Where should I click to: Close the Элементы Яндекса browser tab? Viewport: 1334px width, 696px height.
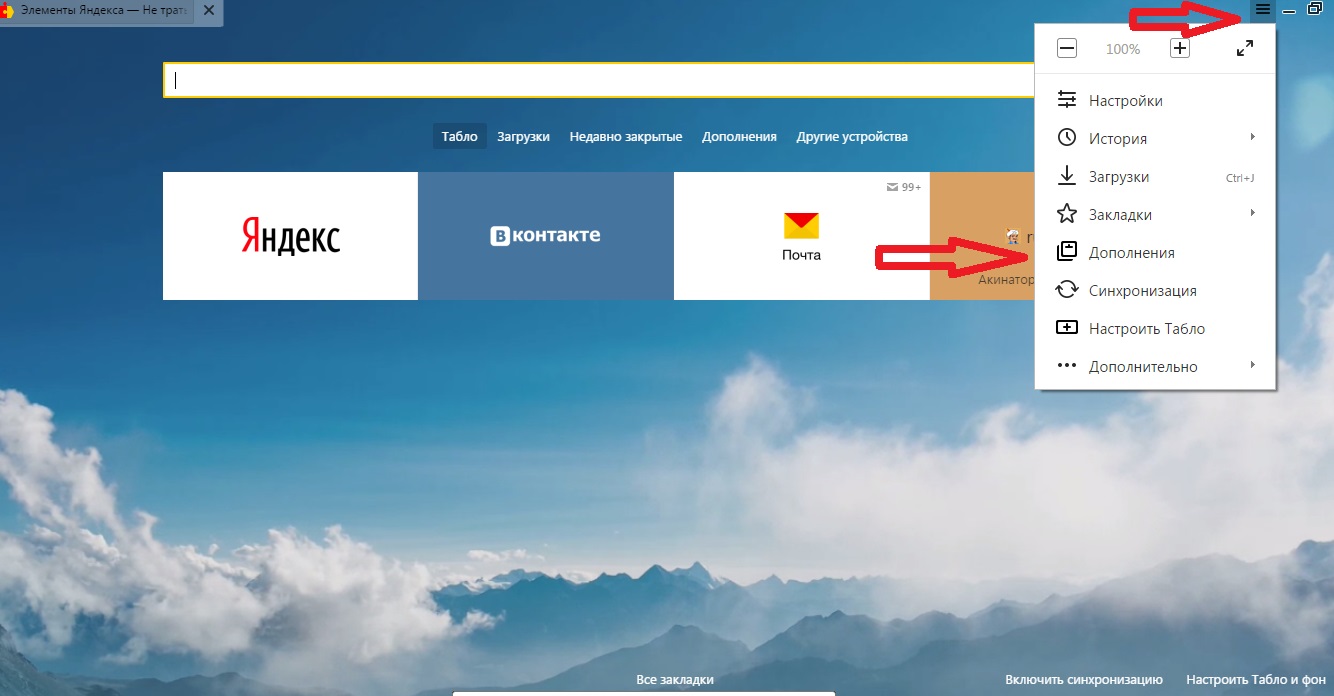coord(209,9)
